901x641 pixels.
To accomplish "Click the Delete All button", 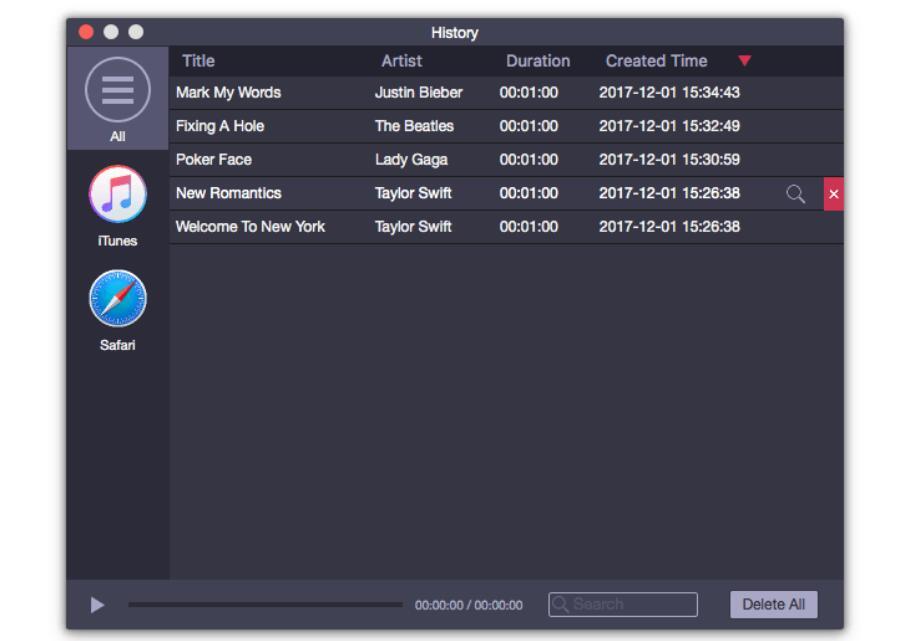I will click(x=773, y=605).
